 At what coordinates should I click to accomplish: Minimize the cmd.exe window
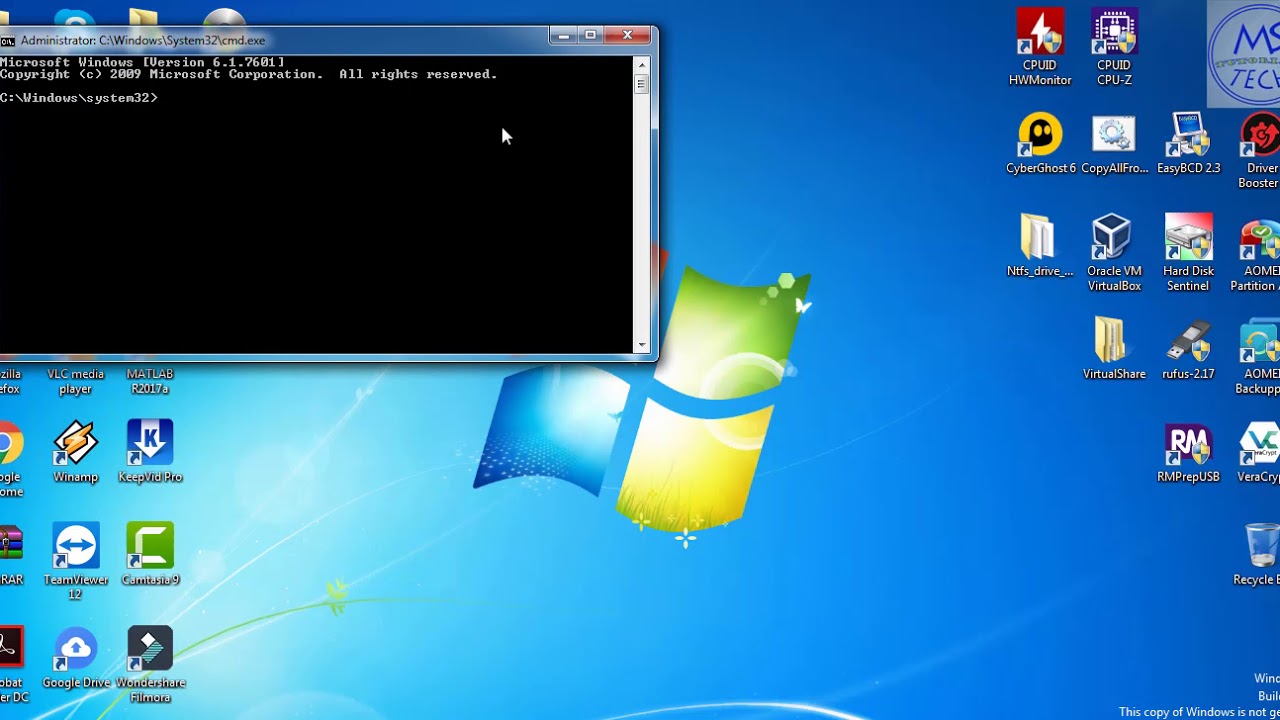[x=563, y=36]
